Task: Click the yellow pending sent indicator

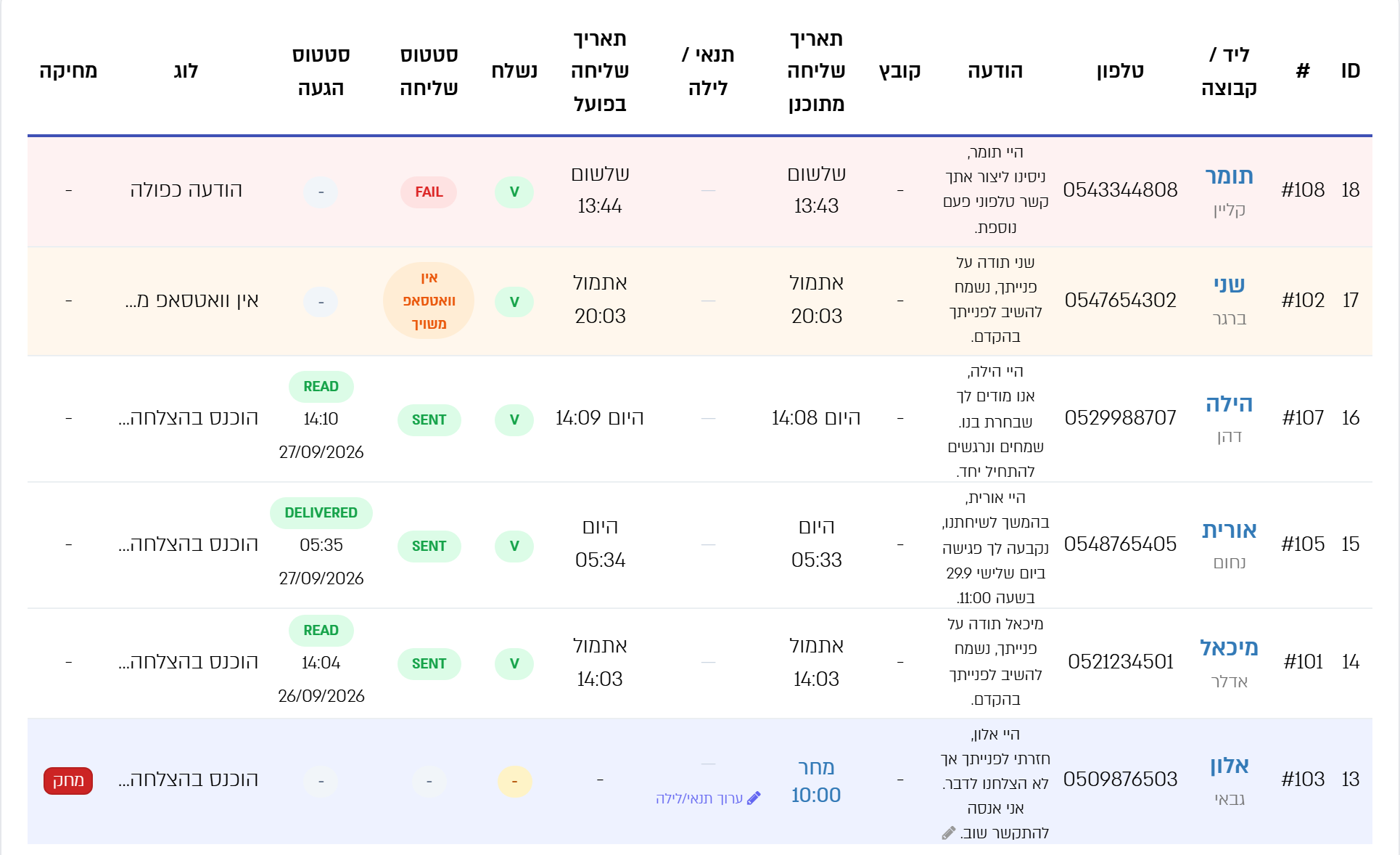Action: pyautogui.click(x=514, y=782)
